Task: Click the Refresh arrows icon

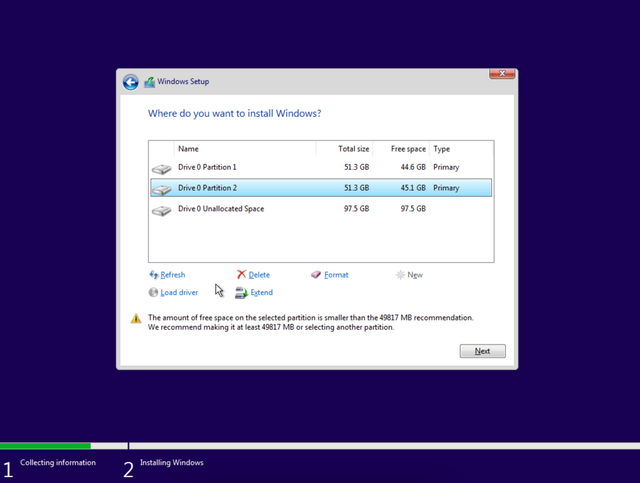Action: point(153,275)
